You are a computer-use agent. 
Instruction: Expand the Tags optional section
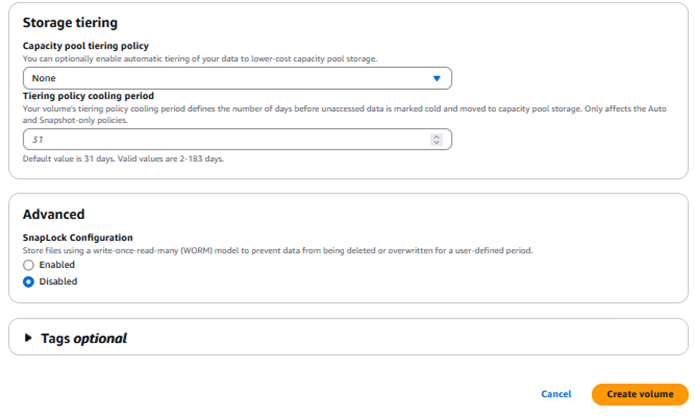[x=84, y=338]
